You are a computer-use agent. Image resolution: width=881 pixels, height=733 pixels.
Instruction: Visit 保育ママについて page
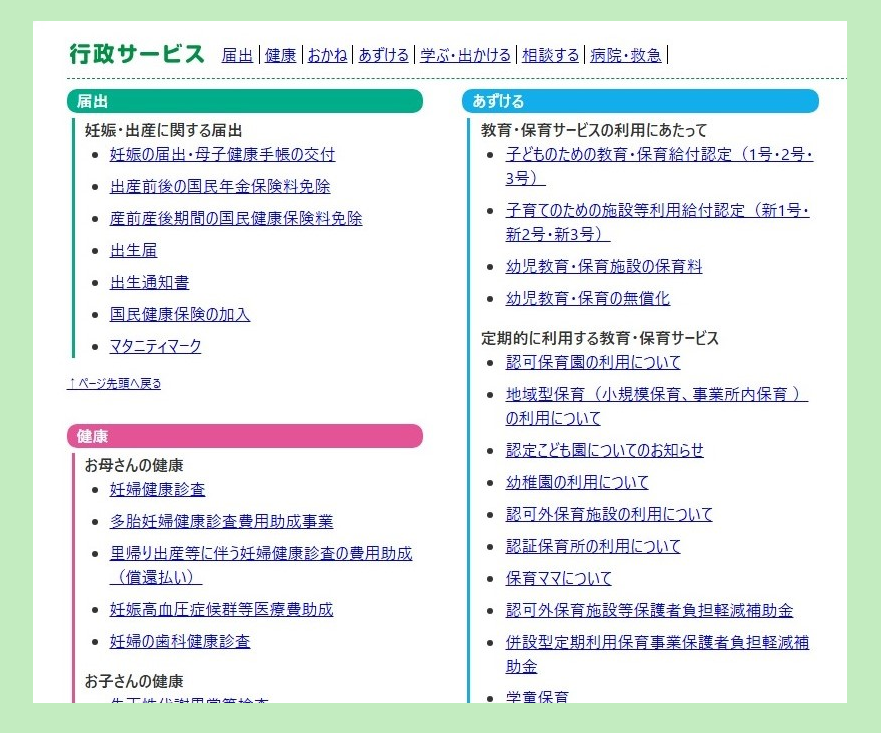tap(558, 578)
